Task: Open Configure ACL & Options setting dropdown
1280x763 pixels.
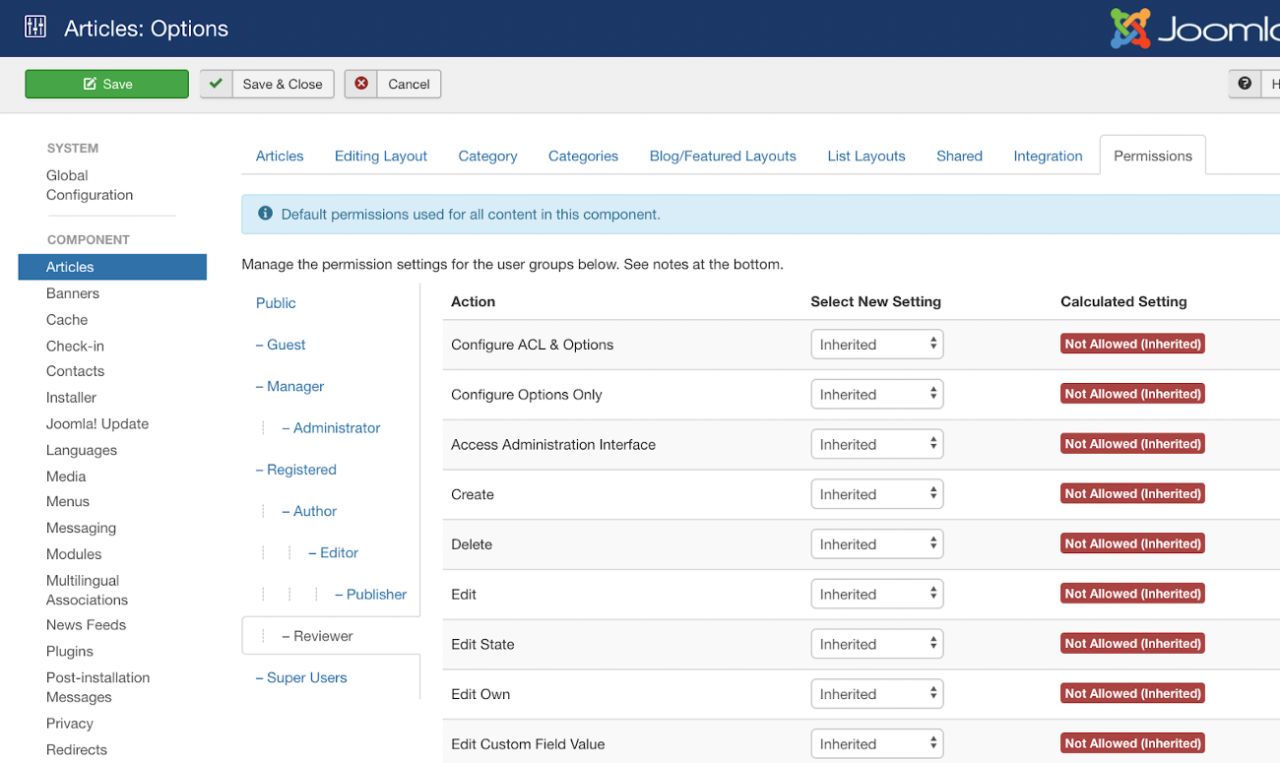Action: coord(877,344)
